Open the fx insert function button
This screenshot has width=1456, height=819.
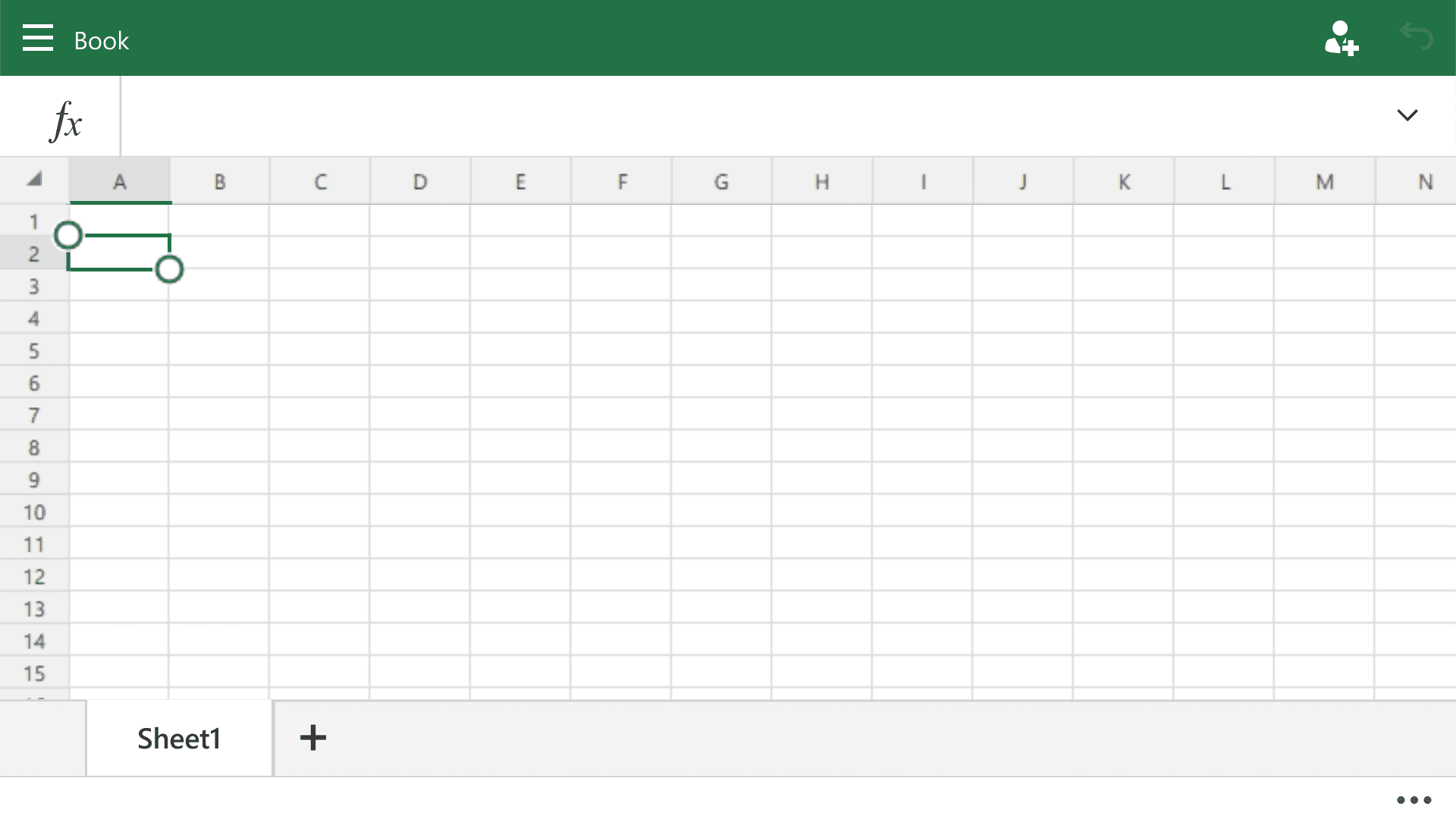65,121
